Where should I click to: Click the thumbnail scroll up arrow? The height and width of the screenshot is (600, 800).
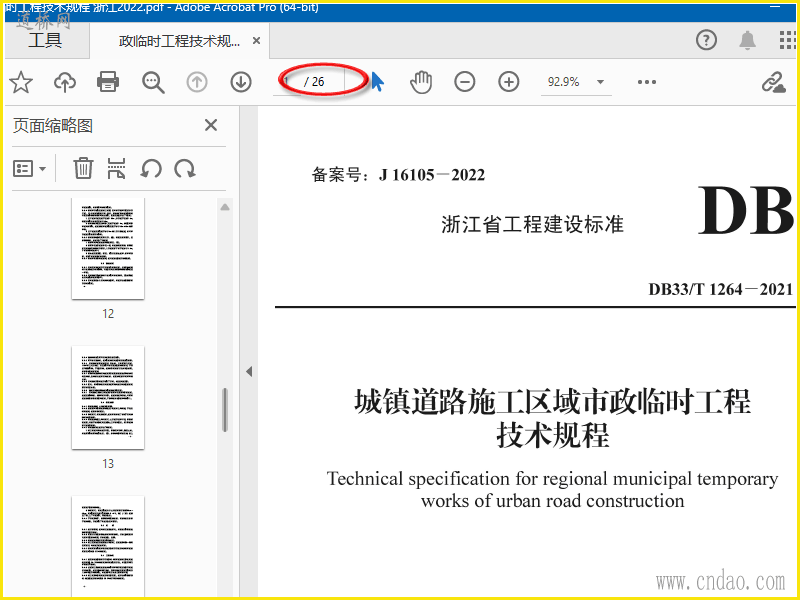point(225,207)
